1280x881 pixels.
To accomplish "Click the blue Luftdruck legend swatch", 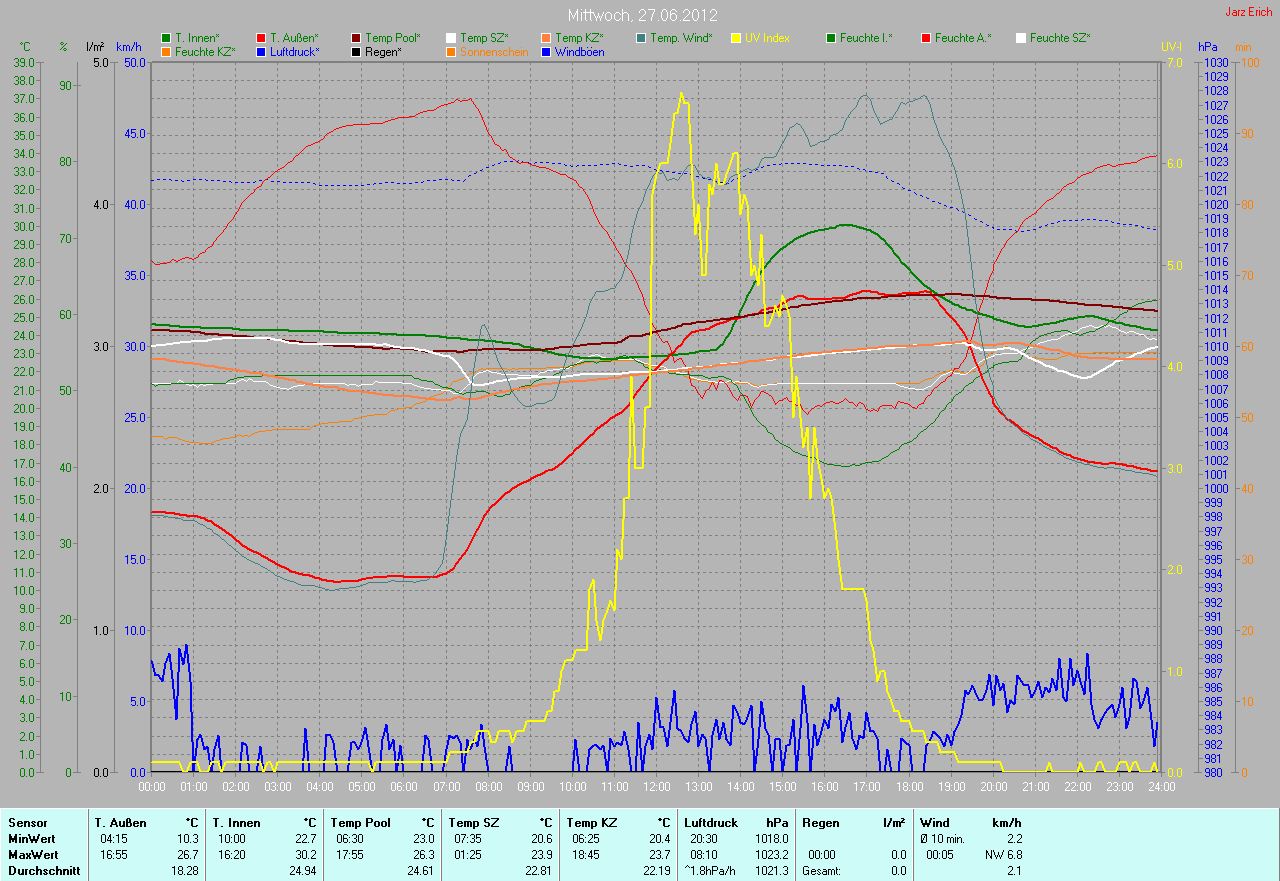I will coord(261,51).
